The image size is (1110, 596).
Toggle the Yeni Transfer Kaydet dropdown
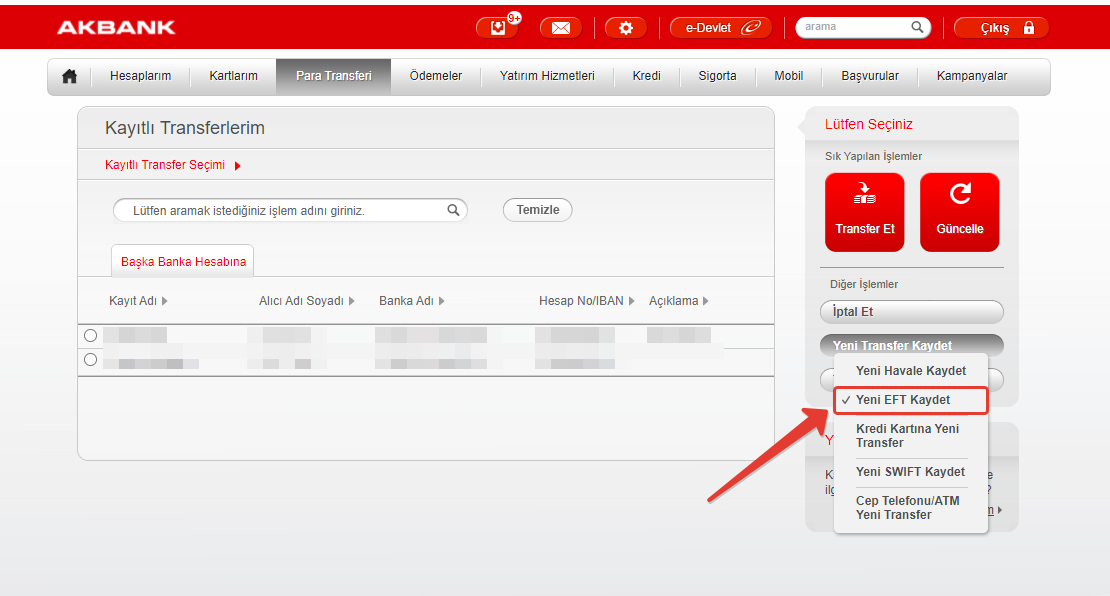point(912,345)
